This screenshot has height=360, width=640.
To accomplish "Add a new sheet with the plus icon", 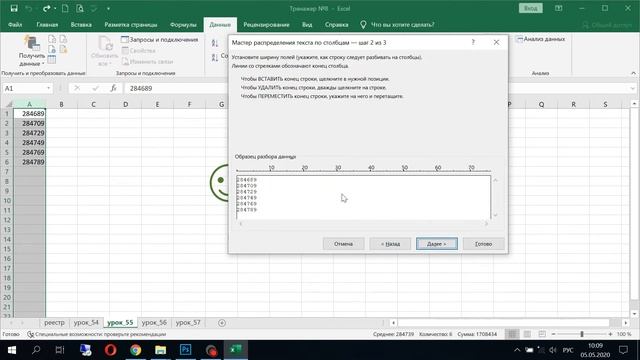I will tap(222, 323).
